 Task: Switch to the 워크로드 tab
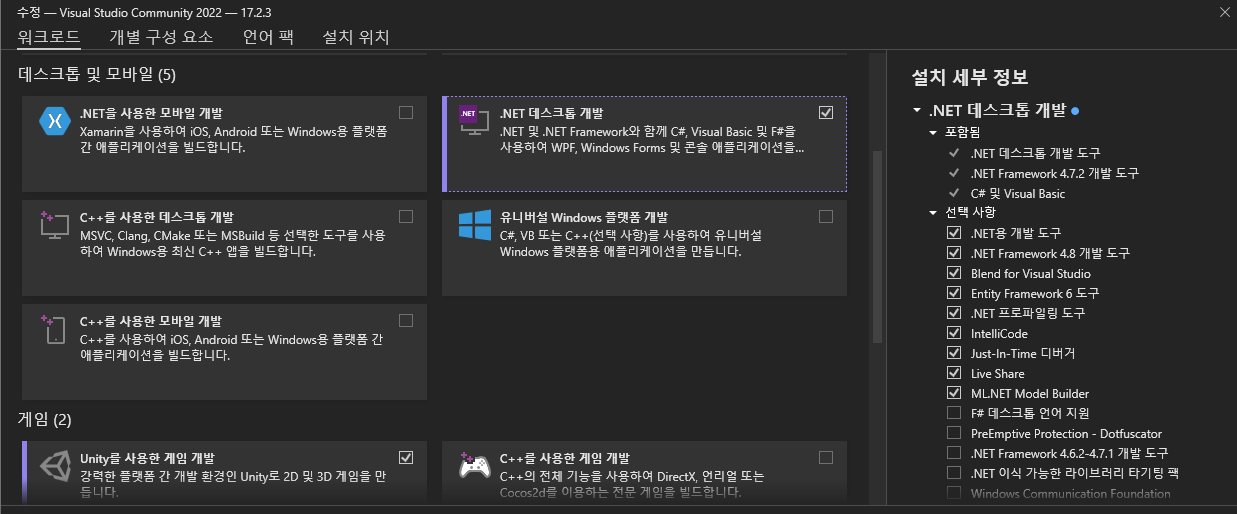point(49,37)
